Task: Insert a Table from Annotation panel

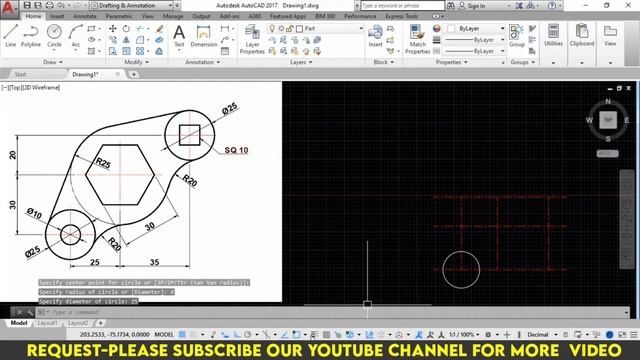Action: [225, 51]
